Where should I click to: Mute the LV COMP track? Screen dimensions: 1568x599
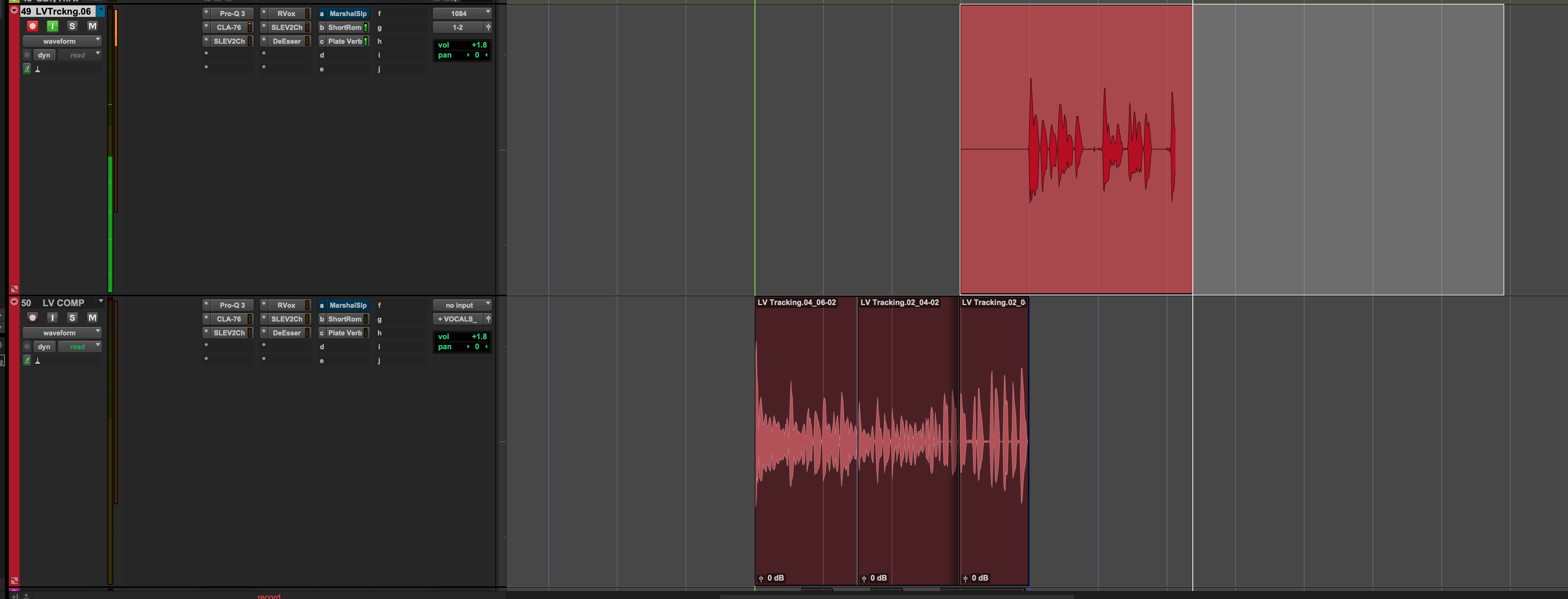coord(92,317)
